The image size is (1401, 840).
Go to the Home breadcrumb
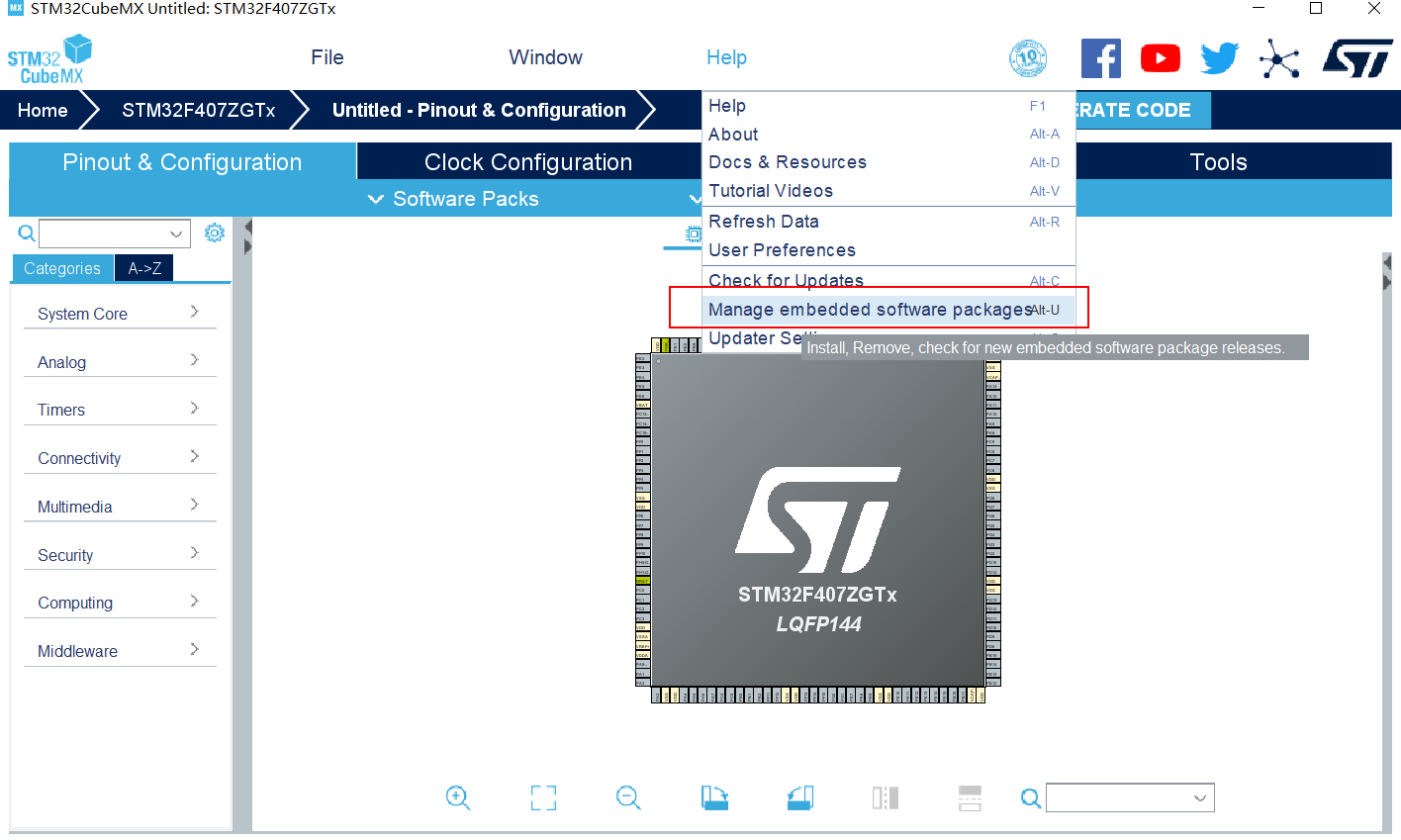pos(43,110)
